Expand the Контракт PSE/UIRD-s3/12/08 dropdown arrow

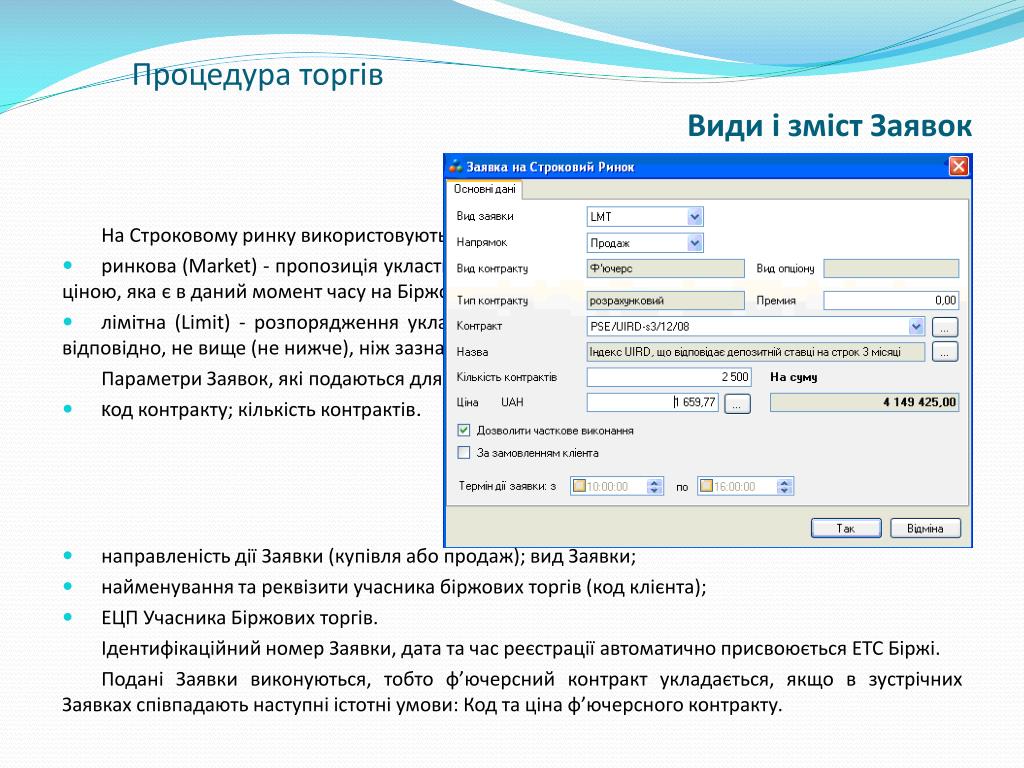click(916, 326)
